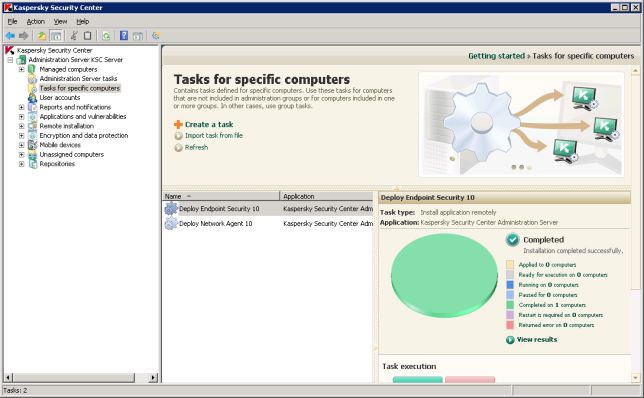This screenshot has height=398, width=644.
Task: Click the User accounts tree icon
Action: pos(32,97)
